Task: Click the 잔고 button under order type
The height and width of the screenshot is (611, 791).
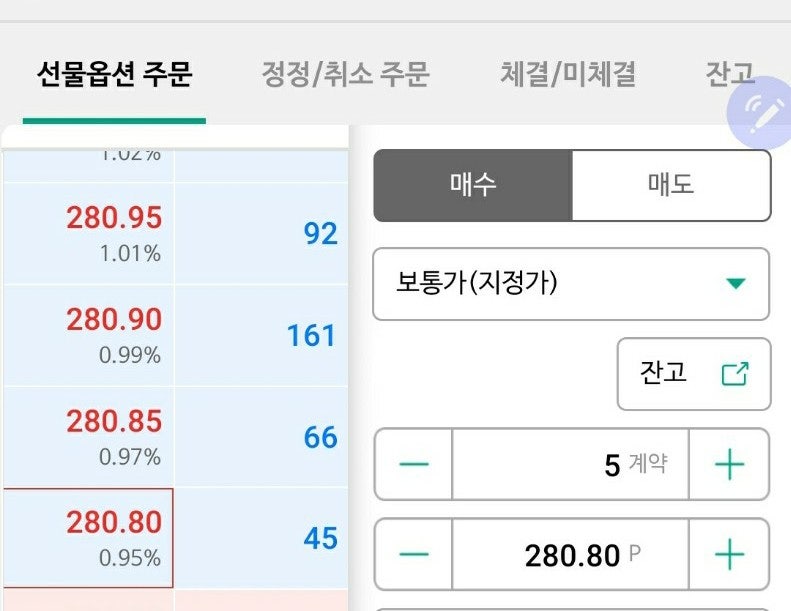Action: pos(694,374)
